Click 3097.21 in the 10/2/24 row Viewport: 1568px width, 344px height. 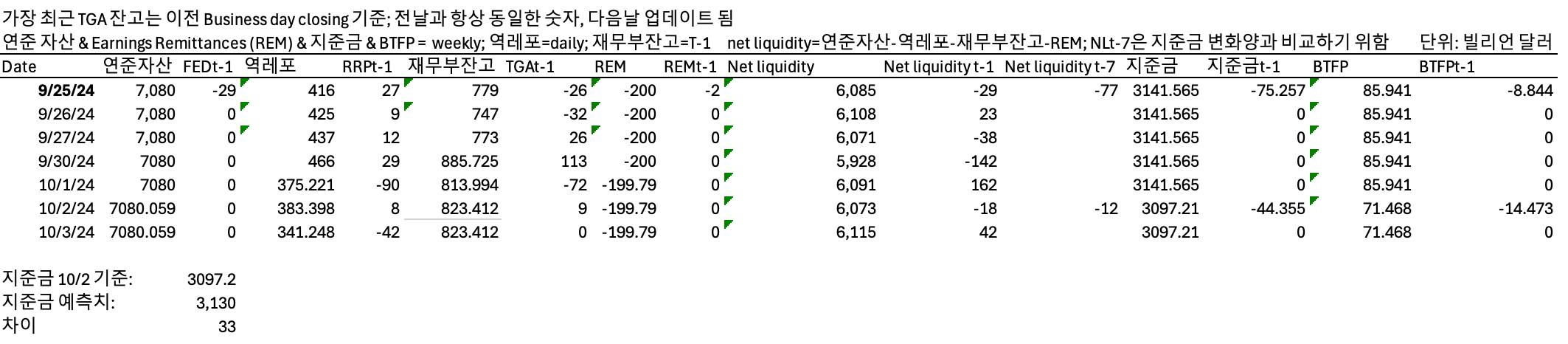(x=1170, y=209)
